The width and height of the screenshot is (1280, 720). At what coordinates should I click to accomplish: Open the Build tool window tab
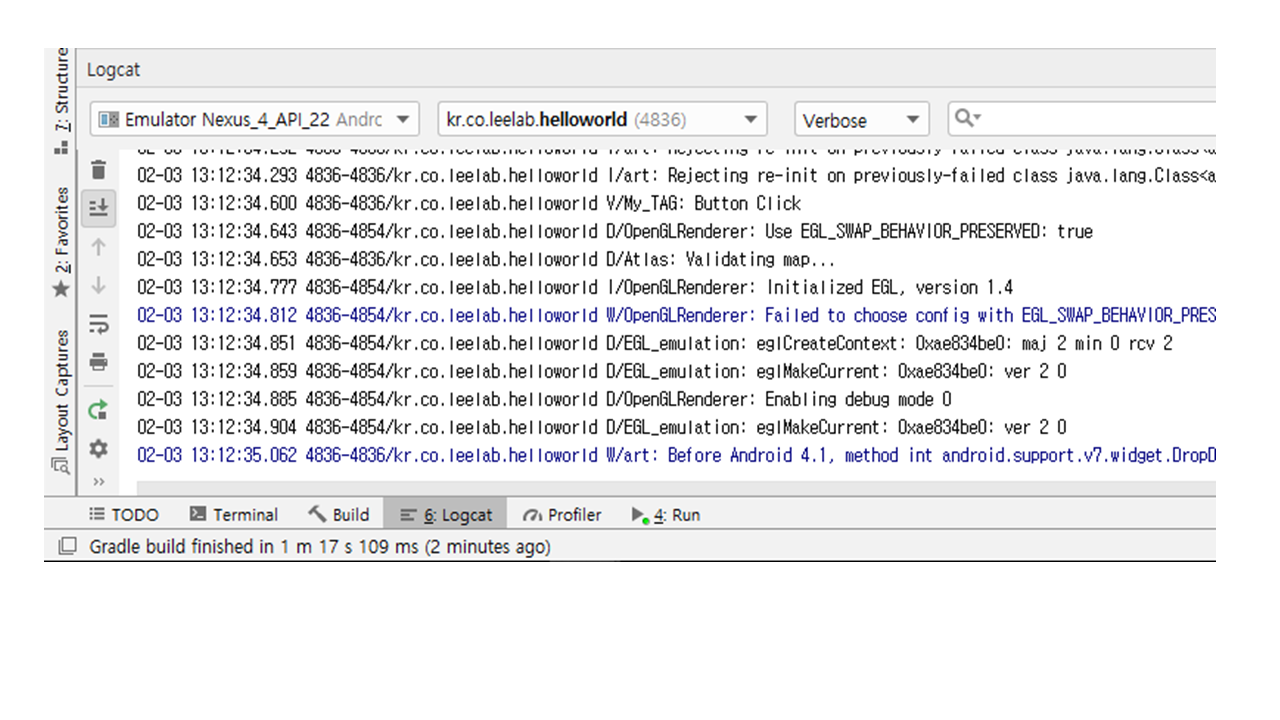(339, 515)
